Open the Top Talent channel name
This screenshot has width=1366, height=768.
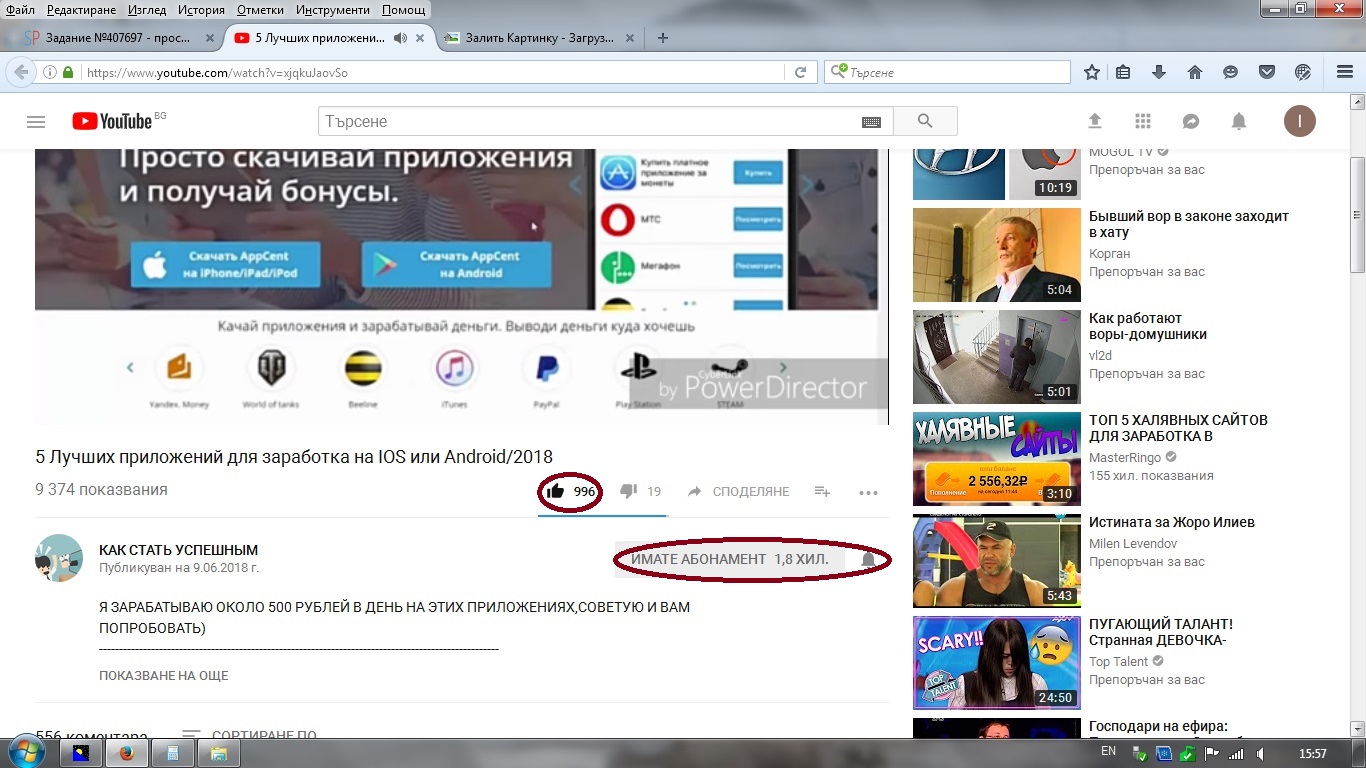tap(1119, 661)
